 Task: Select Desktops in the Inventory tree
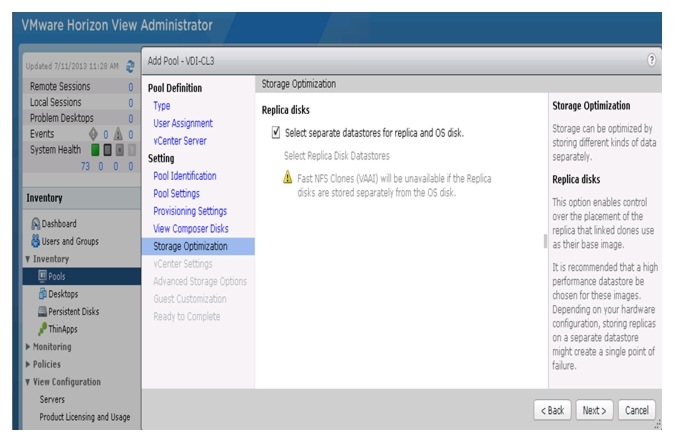pyautogui.click(x=63, y=294)
